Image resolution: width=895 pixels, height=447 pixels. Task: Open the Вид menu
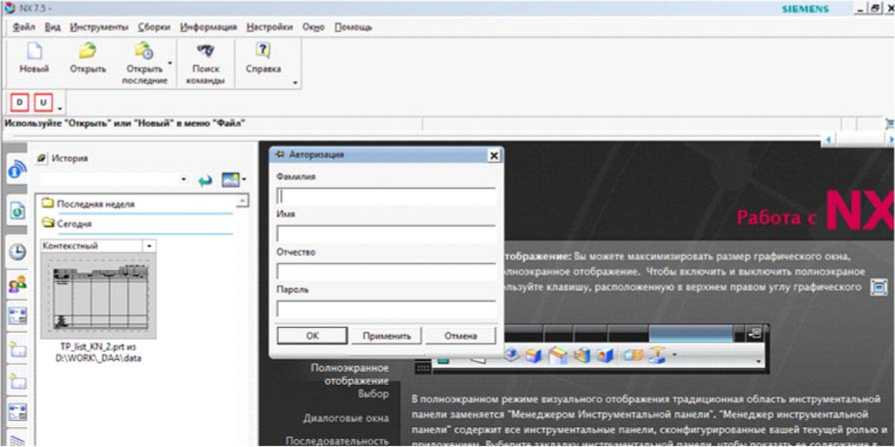[x=53, y=27]
